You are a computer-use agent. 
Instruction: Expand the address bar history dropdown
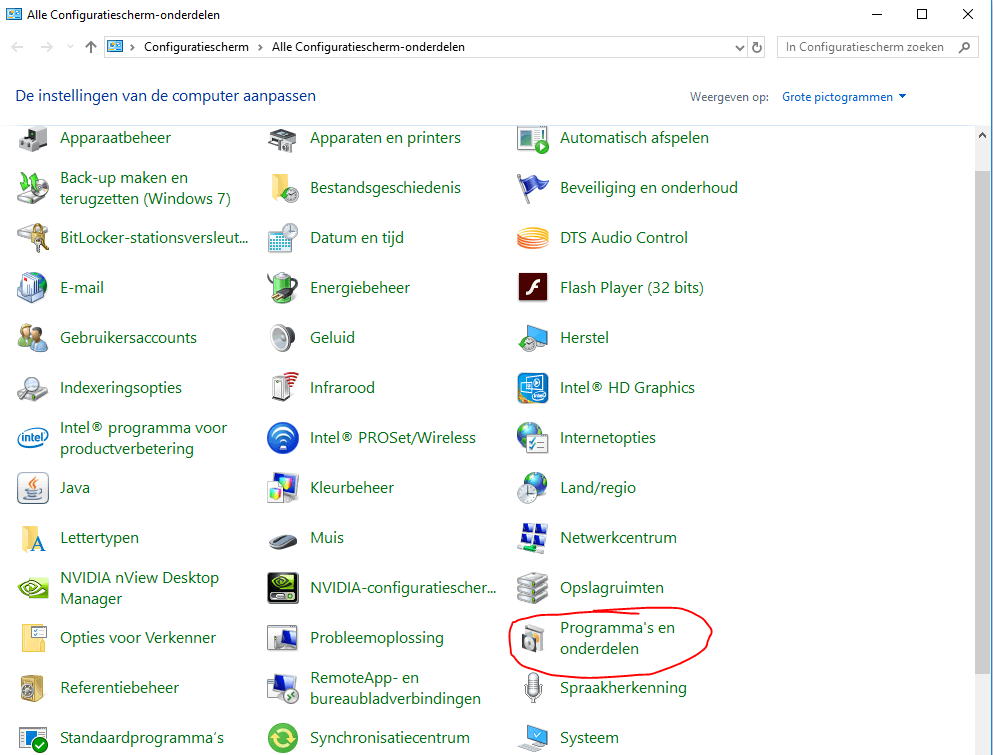coord(739,48)
